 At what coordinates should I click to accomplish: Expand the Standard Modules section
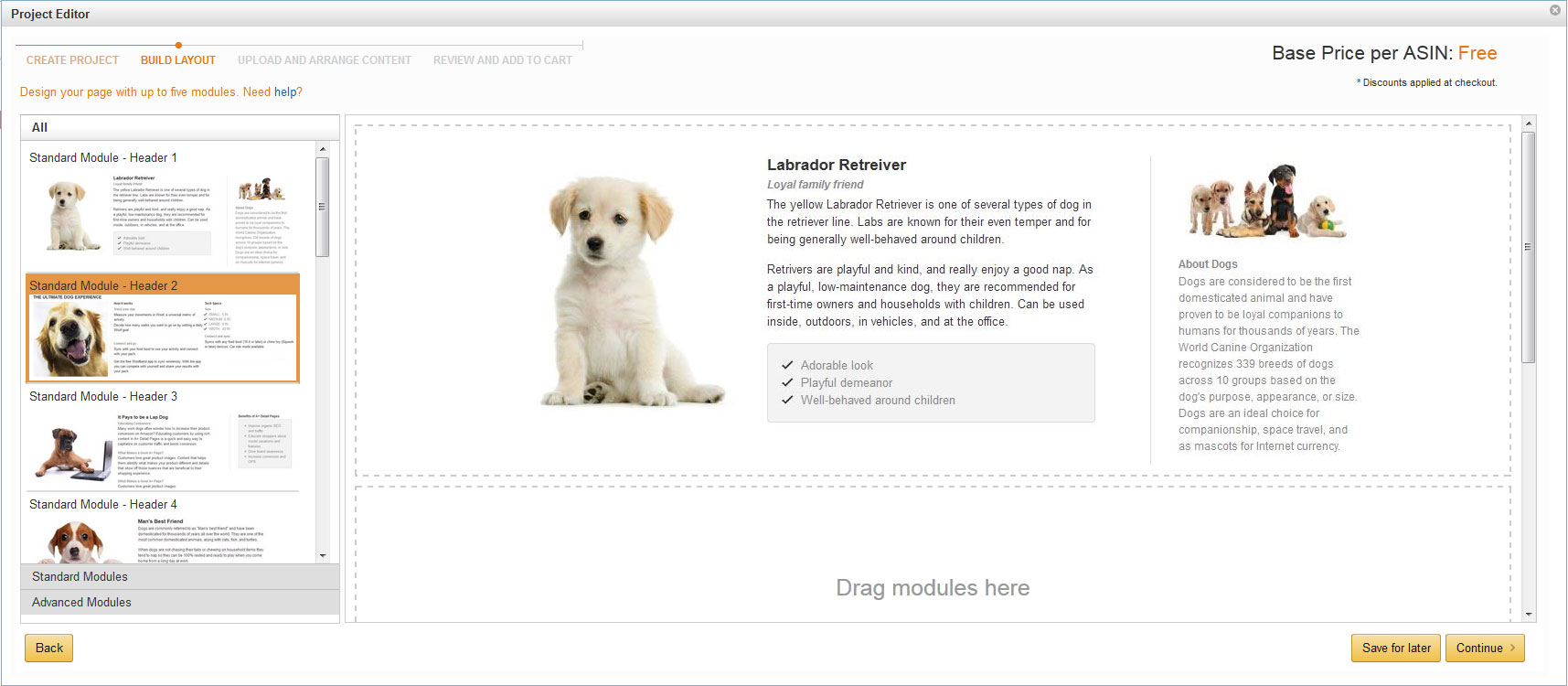click(179, 577)
